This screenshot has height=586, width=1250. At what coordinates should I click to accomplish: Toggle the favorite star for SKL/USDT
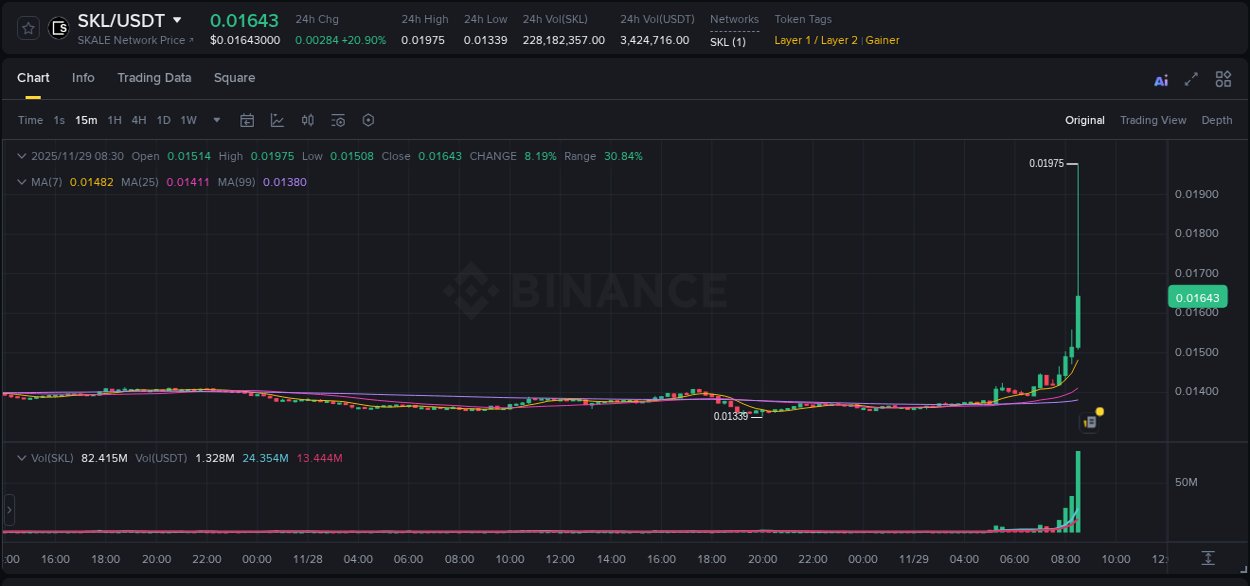(x=27, y=28)
